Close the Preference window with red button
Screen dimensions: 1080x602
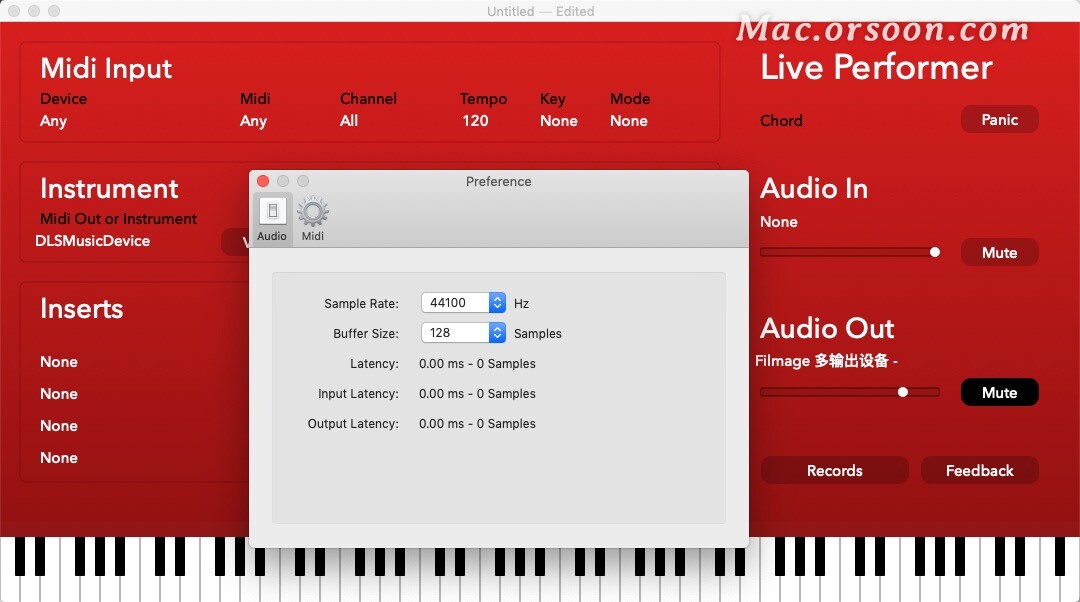pyautogui.click(x=263, y=181)
